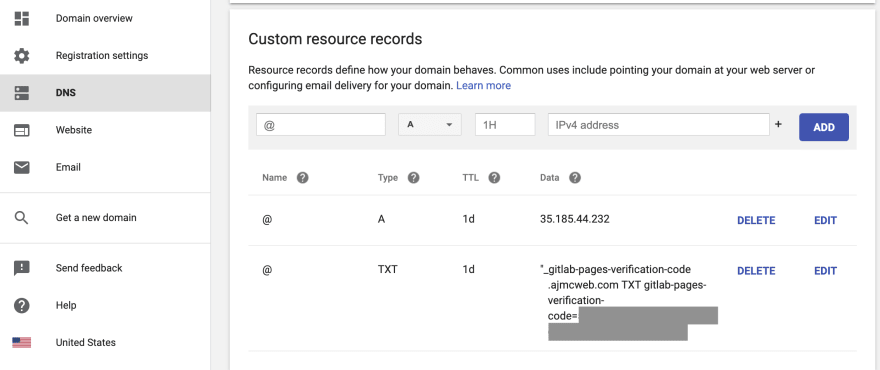Open Send feedback
The height and width of the screenshot is (370, 880).
[x=106, y=268]
